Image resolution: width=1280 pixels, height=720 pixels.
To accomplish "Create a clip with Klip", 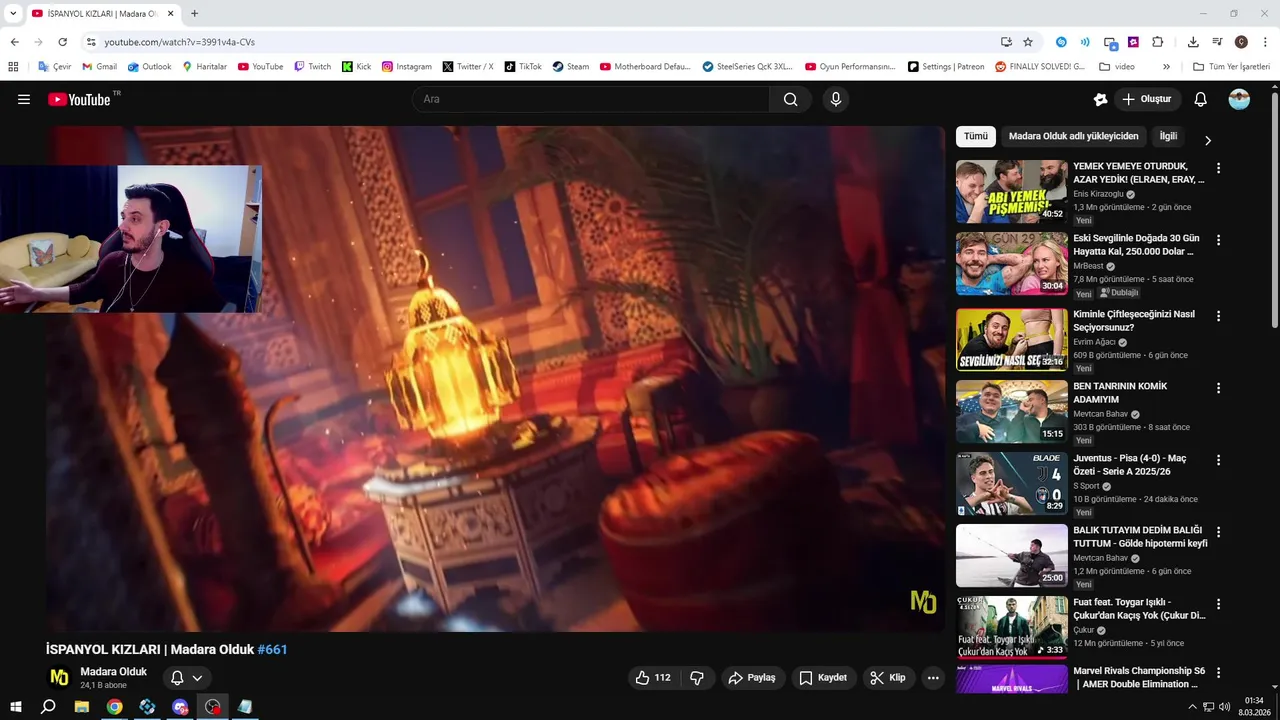I will 888,678.
